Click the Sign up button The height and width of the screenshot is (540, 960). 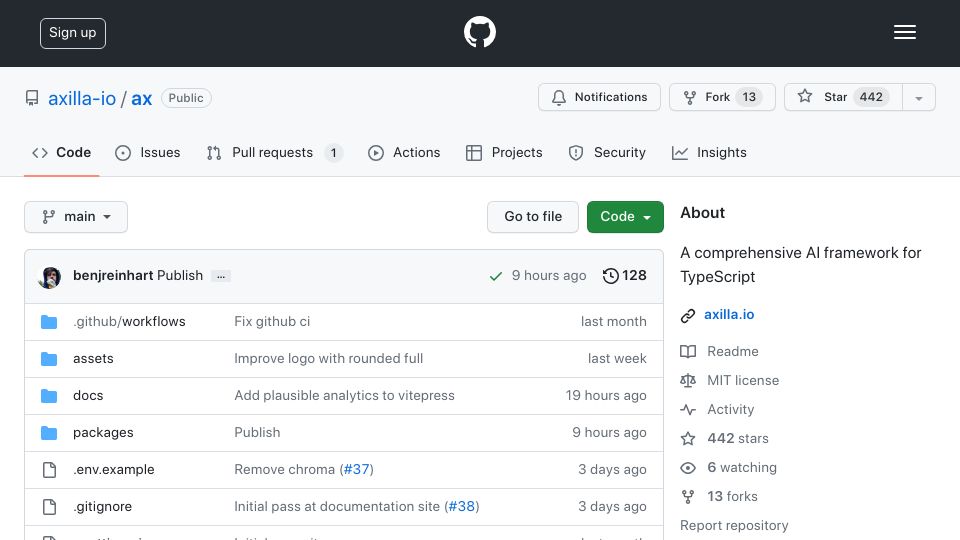(x=73, y=33)
